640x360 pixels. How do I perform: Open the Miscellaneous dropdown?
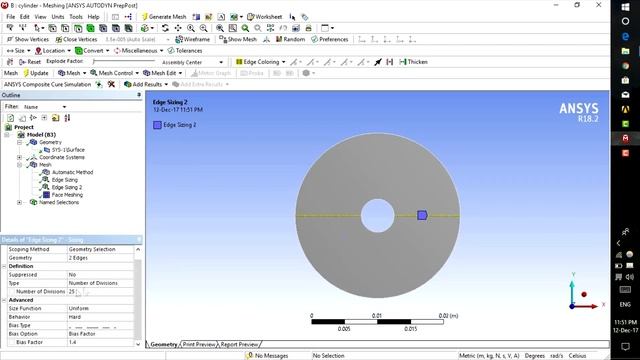[x=138, y=51]
